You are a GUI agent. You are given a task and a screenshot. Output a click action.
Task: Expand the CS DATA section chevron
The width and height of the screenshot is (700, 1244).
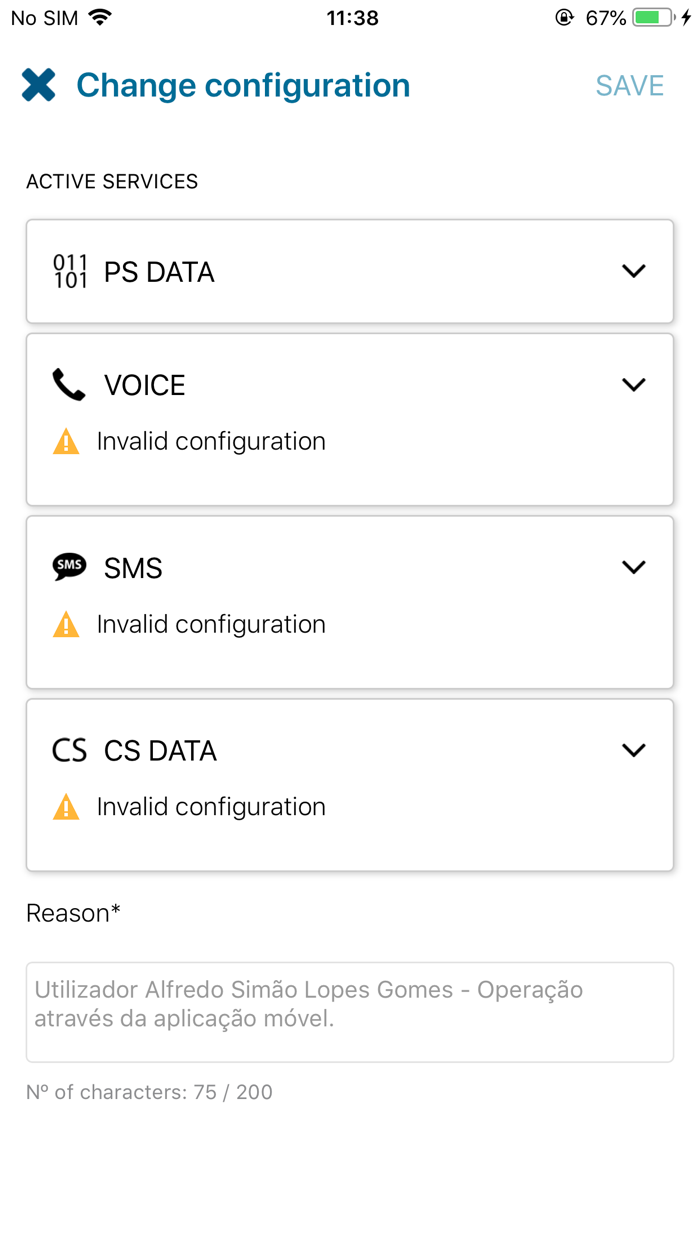click(x=633, y=749)
